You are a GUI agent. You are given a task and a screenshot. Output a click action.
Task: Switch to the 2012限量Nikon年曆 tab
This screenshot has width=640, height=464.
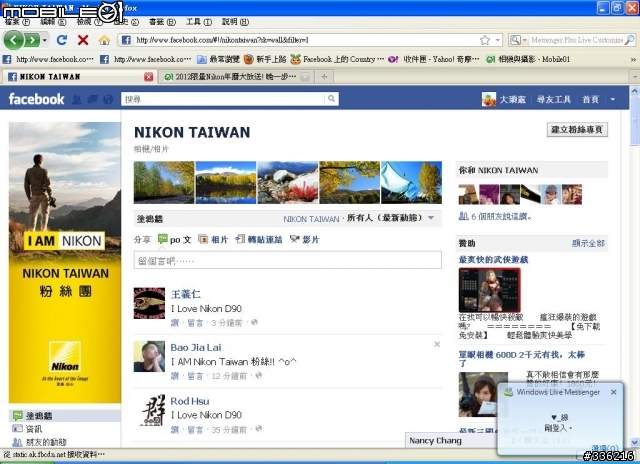[x=231, y=77]
